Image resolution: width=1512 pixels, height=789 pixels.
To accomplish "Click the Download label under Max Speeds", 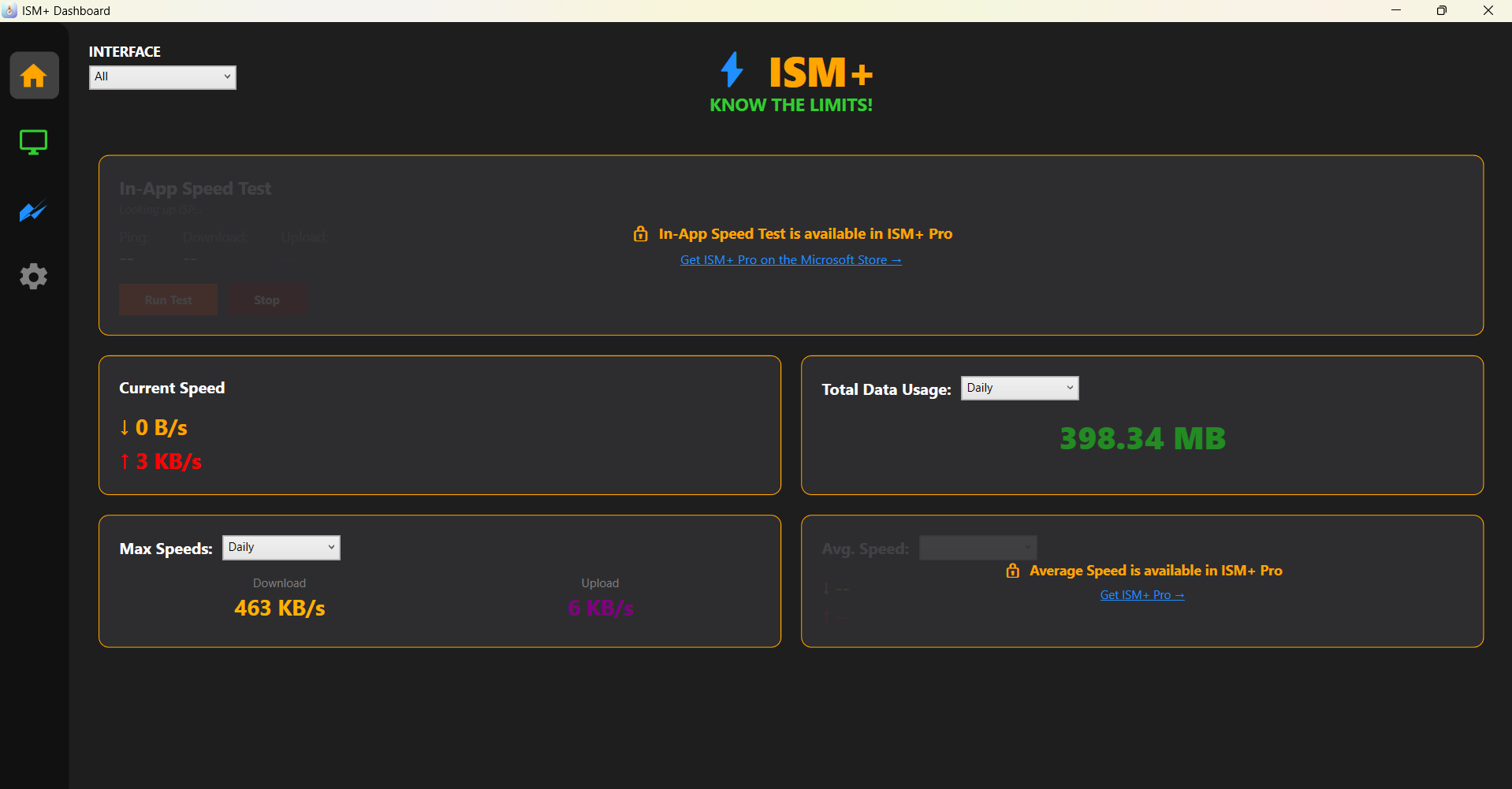I will [x=279, y=583].
